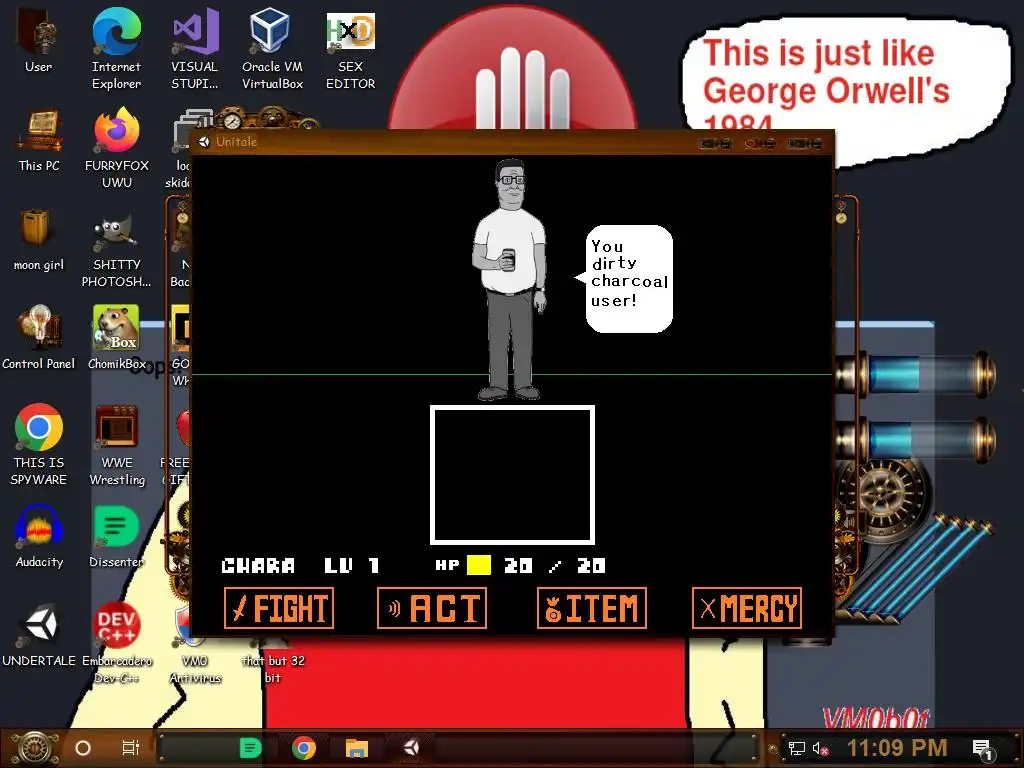This screenshot has height=768, width=1024.
Task: Click the 20 / 20 HP value
Action: (x=555, y=566)
